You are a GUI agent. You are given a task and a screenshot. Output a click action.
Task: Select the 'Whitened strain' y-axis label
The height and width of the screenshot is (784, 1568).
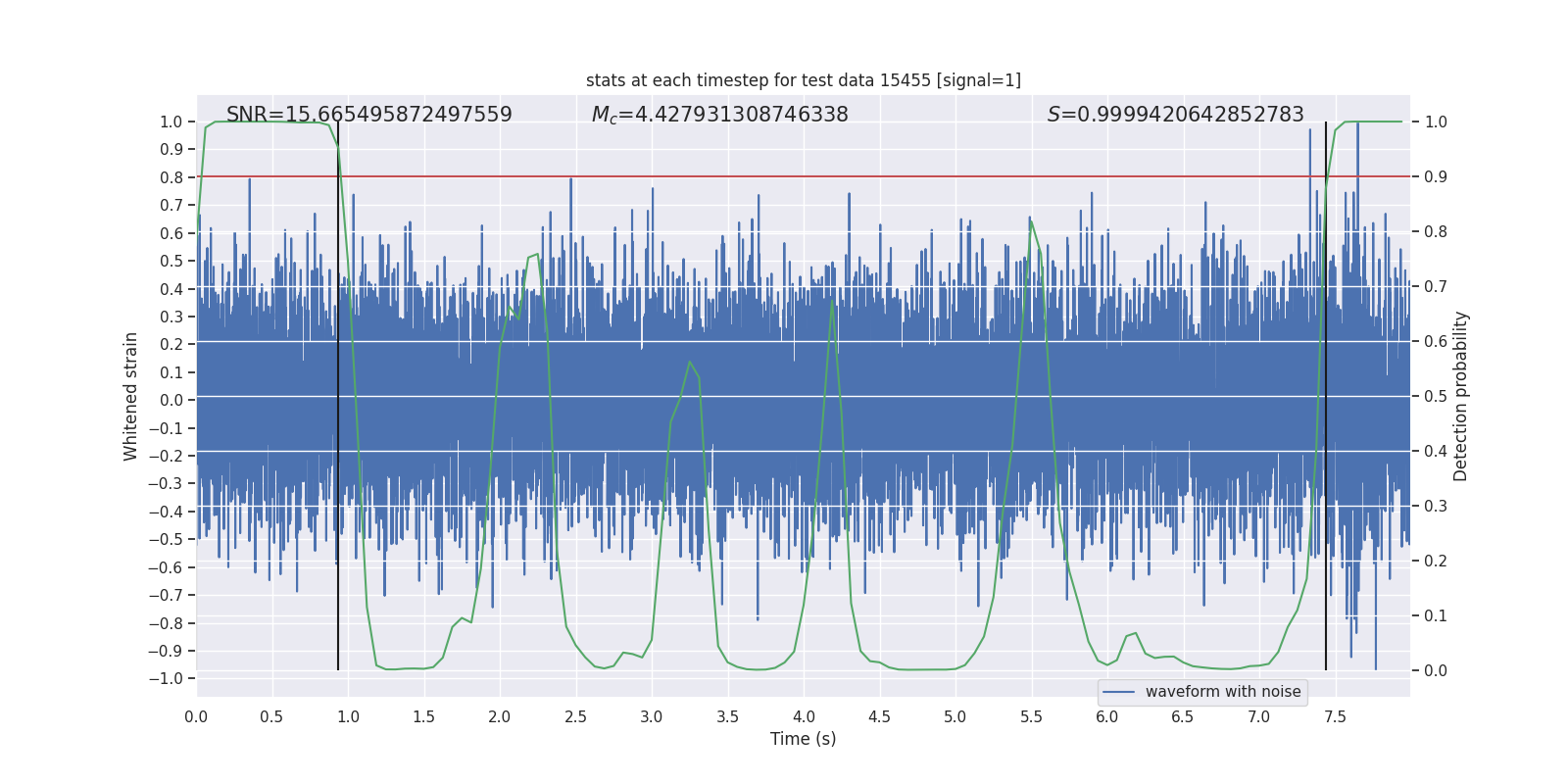[131, 396]
